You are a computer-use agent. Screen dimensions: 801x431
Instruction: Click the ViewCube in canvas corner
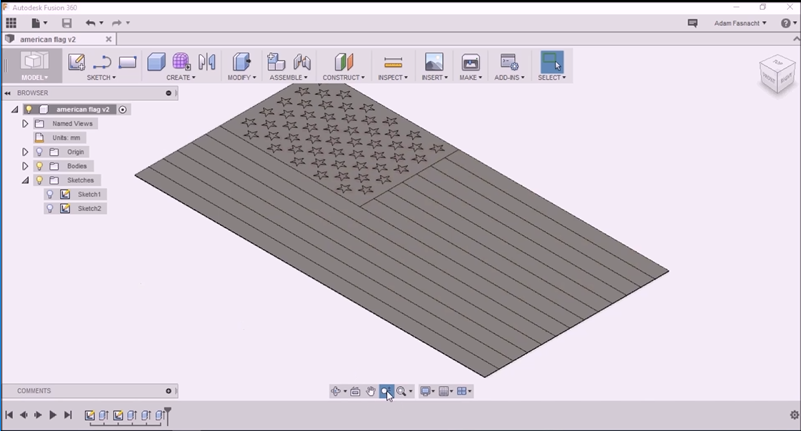[x=777, y=74]
